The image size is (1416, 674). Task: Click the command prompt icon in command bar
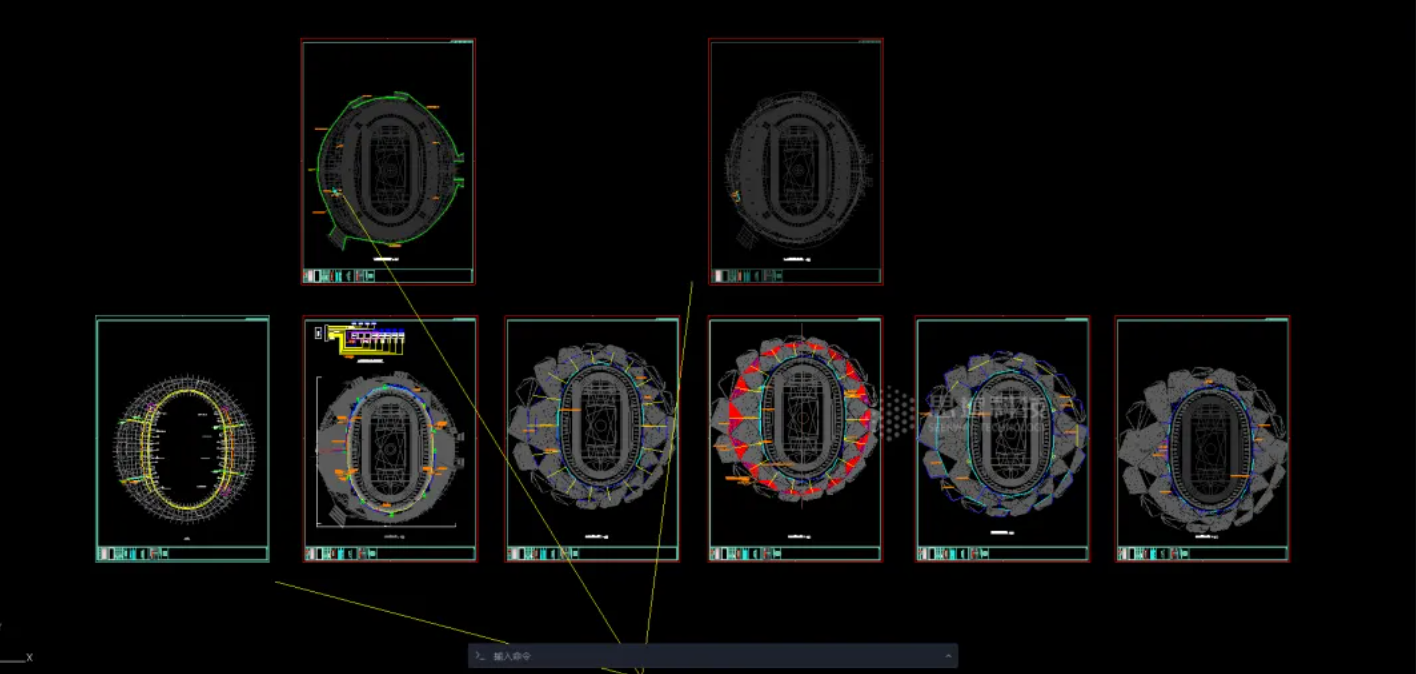[x=480, y=656]
